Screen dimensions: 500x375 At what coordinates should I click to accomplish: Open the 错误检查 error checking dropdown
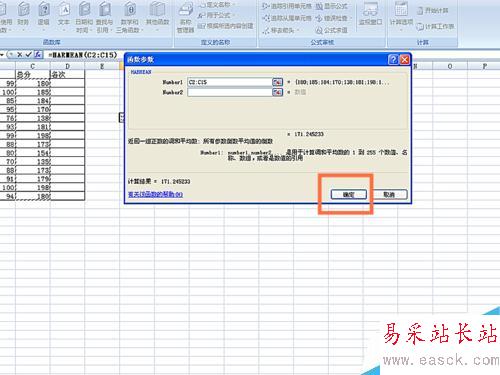tap(333, 18)
